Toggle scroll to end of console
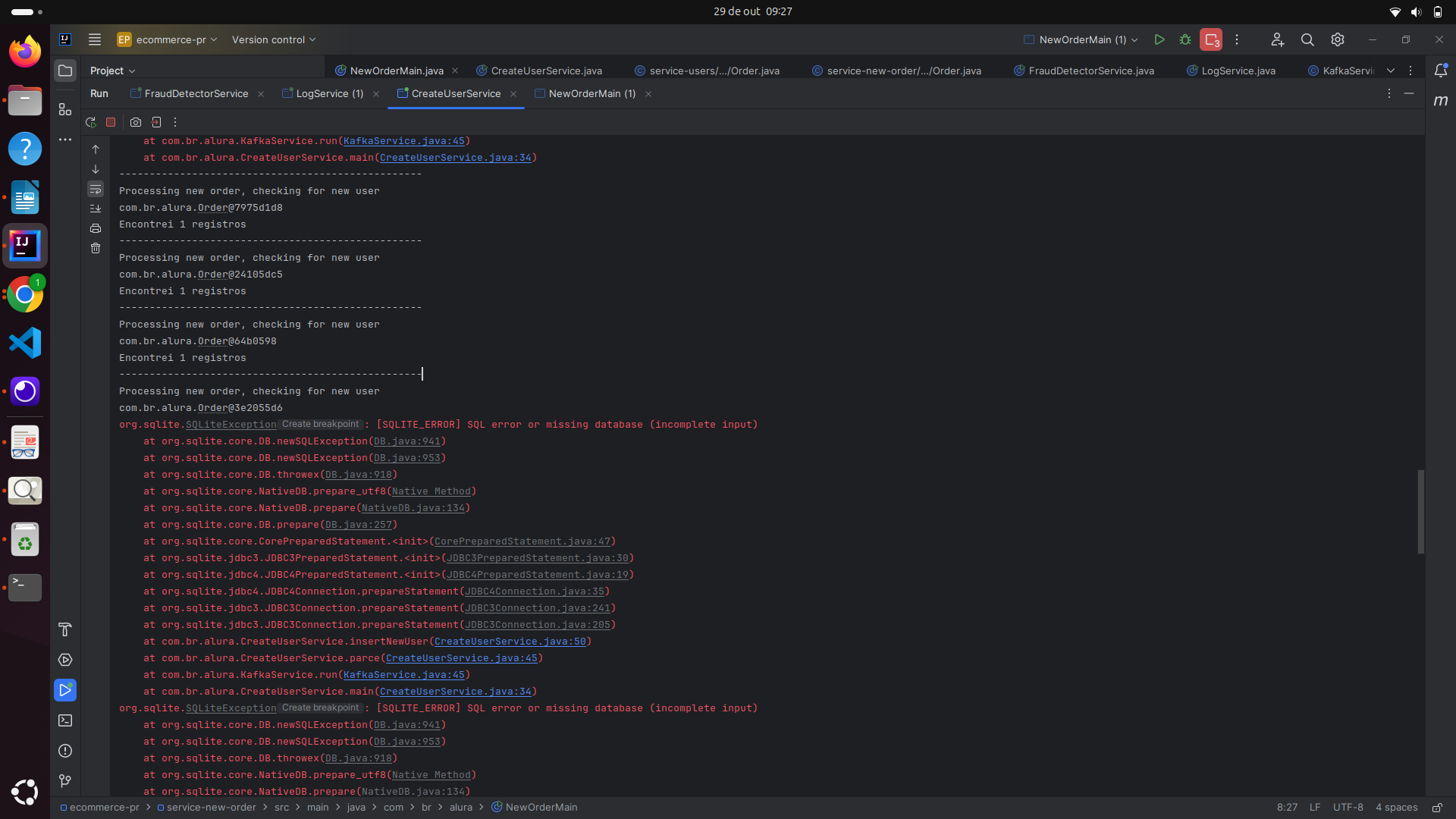 (96, 209)
